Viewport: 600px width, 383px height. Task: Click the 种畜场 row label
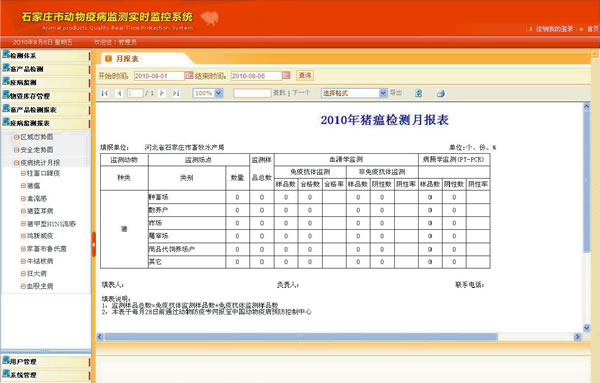tap(158, 197)
